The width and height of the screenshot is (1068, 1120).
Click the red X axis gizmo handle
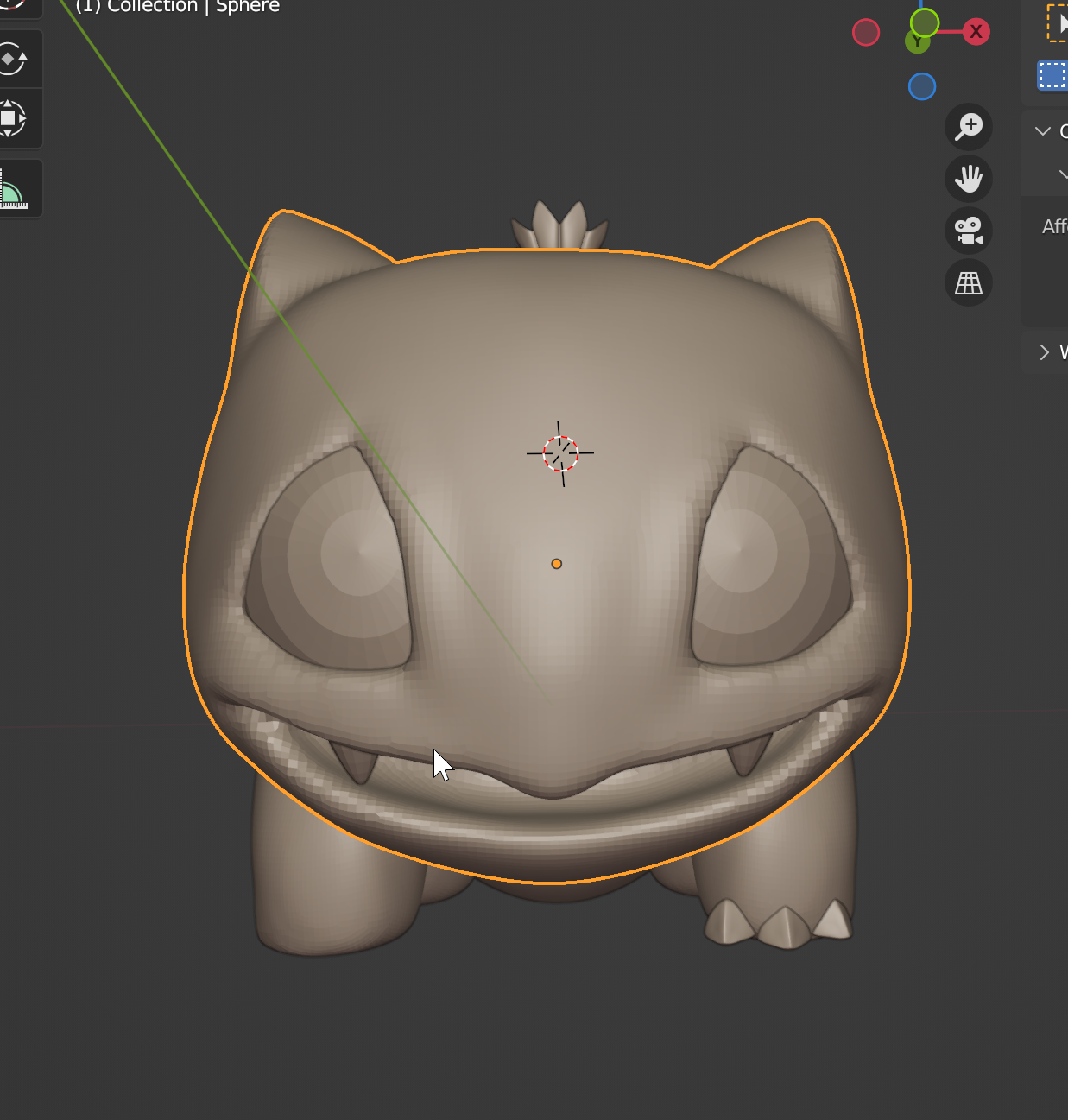pos(976,32)
